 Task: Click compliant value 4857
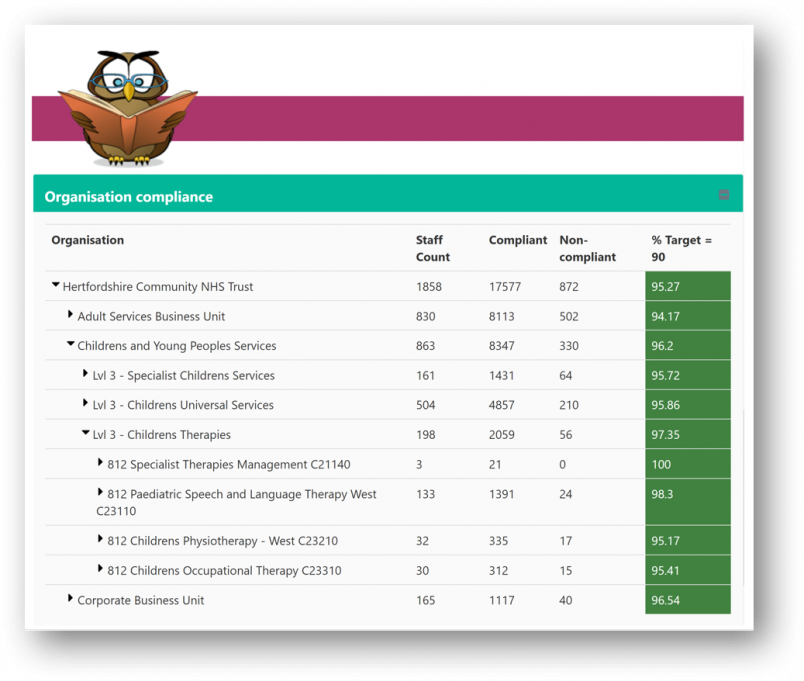[x=501, y=405]
